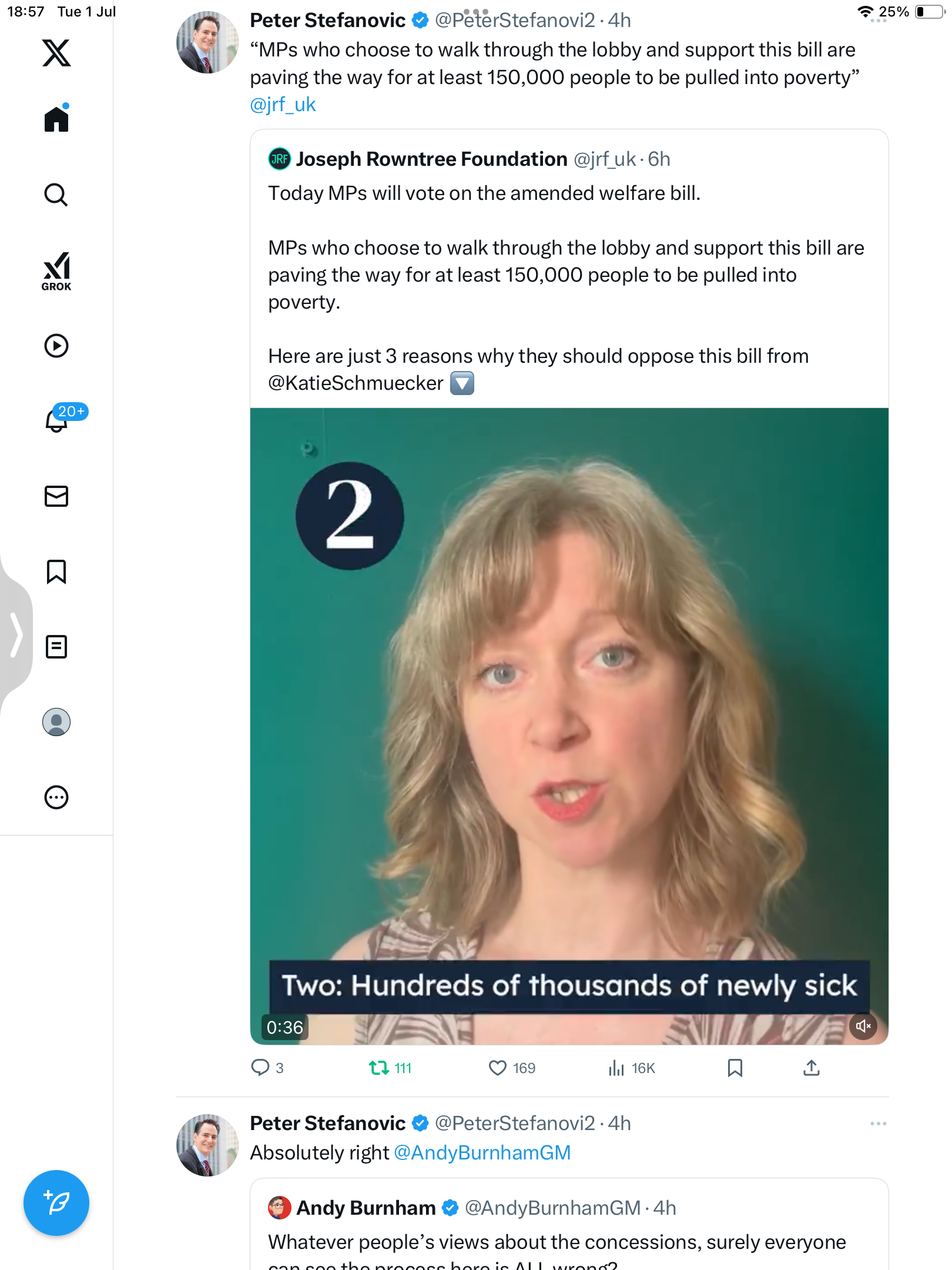Image resolution: width=952 pixels, height=1270 pixels.
Task: Open the Lists icon in sidebar
Action: 56,647
